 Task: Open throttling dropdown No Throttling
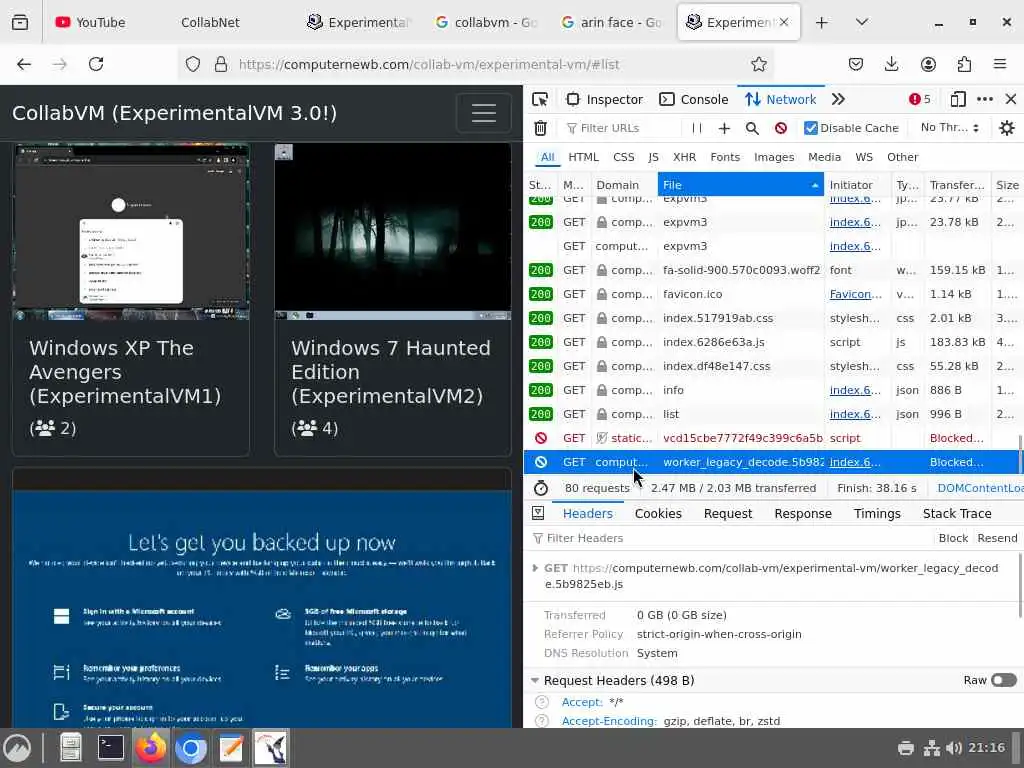(x=950, y=128)
